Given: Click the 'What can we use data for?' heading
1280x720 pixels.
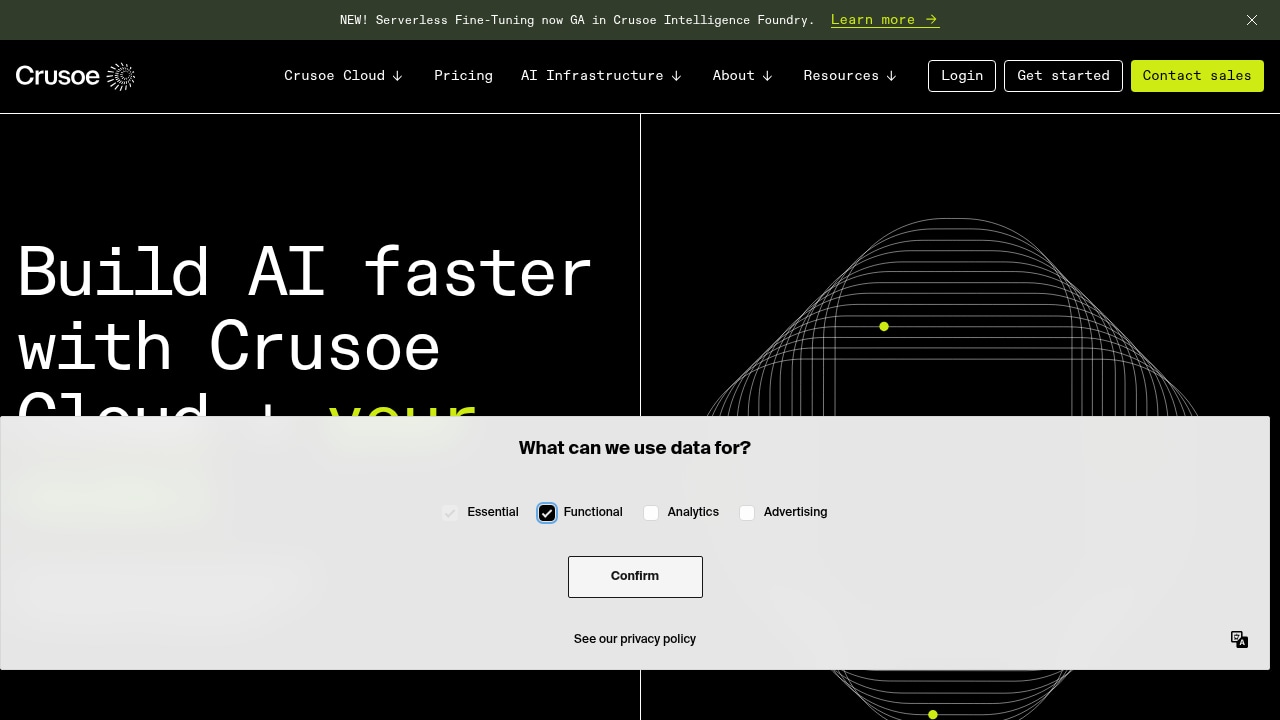Looking at the screenshot, I should pyautogui.click(x=635, y=448).
